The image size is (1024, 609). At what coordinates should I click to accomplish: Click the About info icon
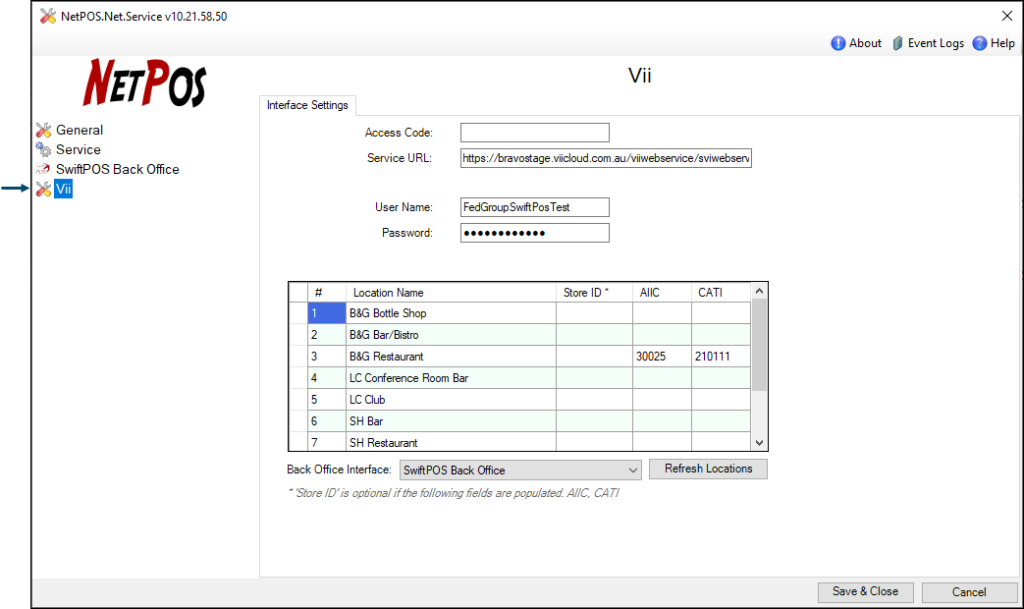click(x=838, y=43)
